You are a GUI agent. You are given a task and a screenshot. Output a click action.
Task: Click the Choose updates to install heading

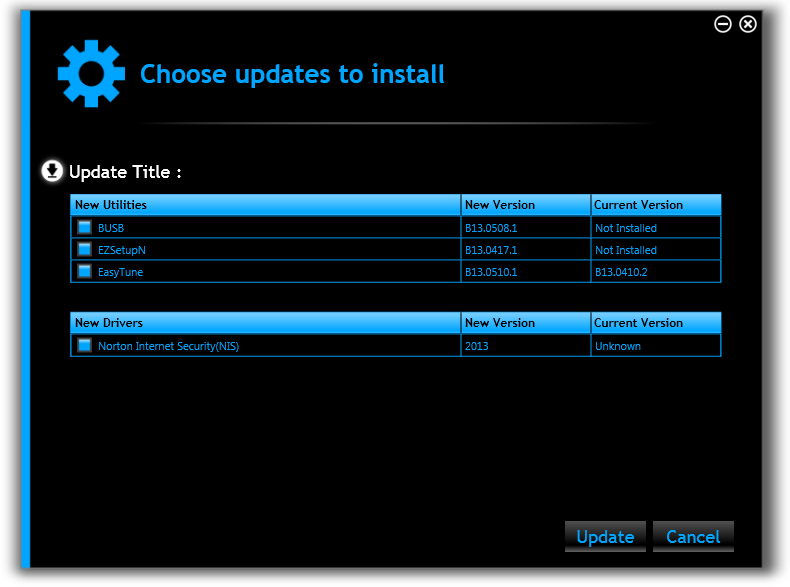click(x=292, y=74)
